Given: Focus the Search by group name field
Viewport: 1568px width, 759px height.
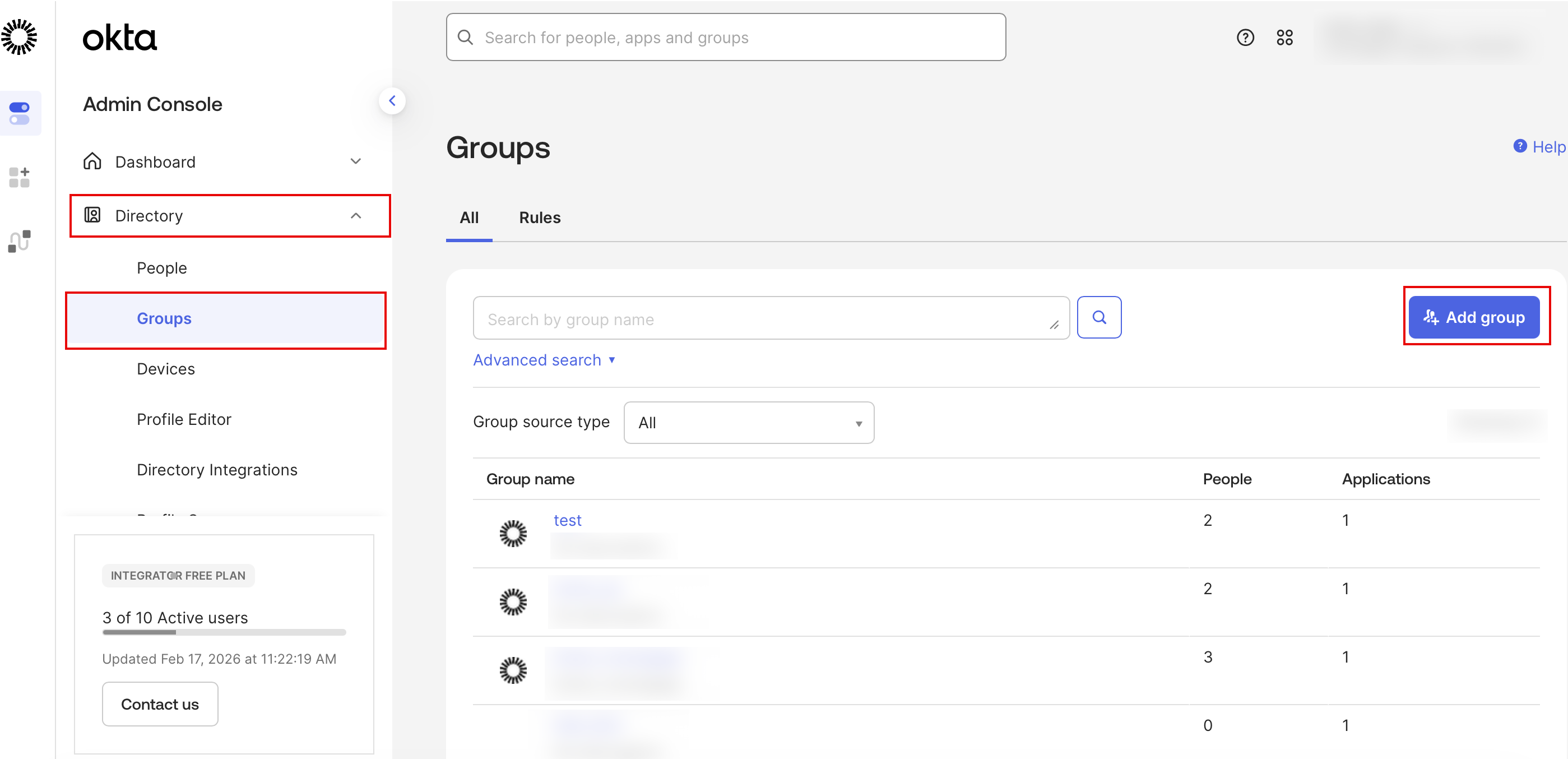Looking at the screenshot, I should point(761,318).
